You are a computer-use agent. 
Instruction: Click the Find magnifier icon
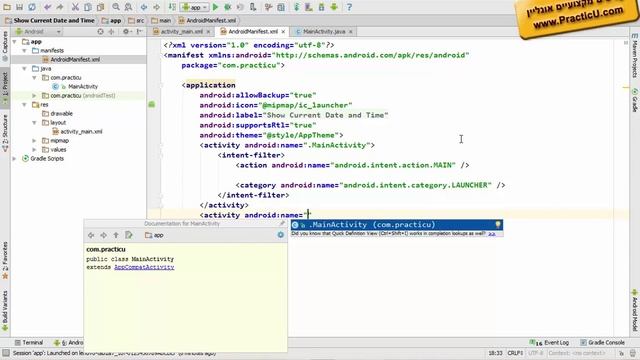pyautogui.click(x=116, y=7)
